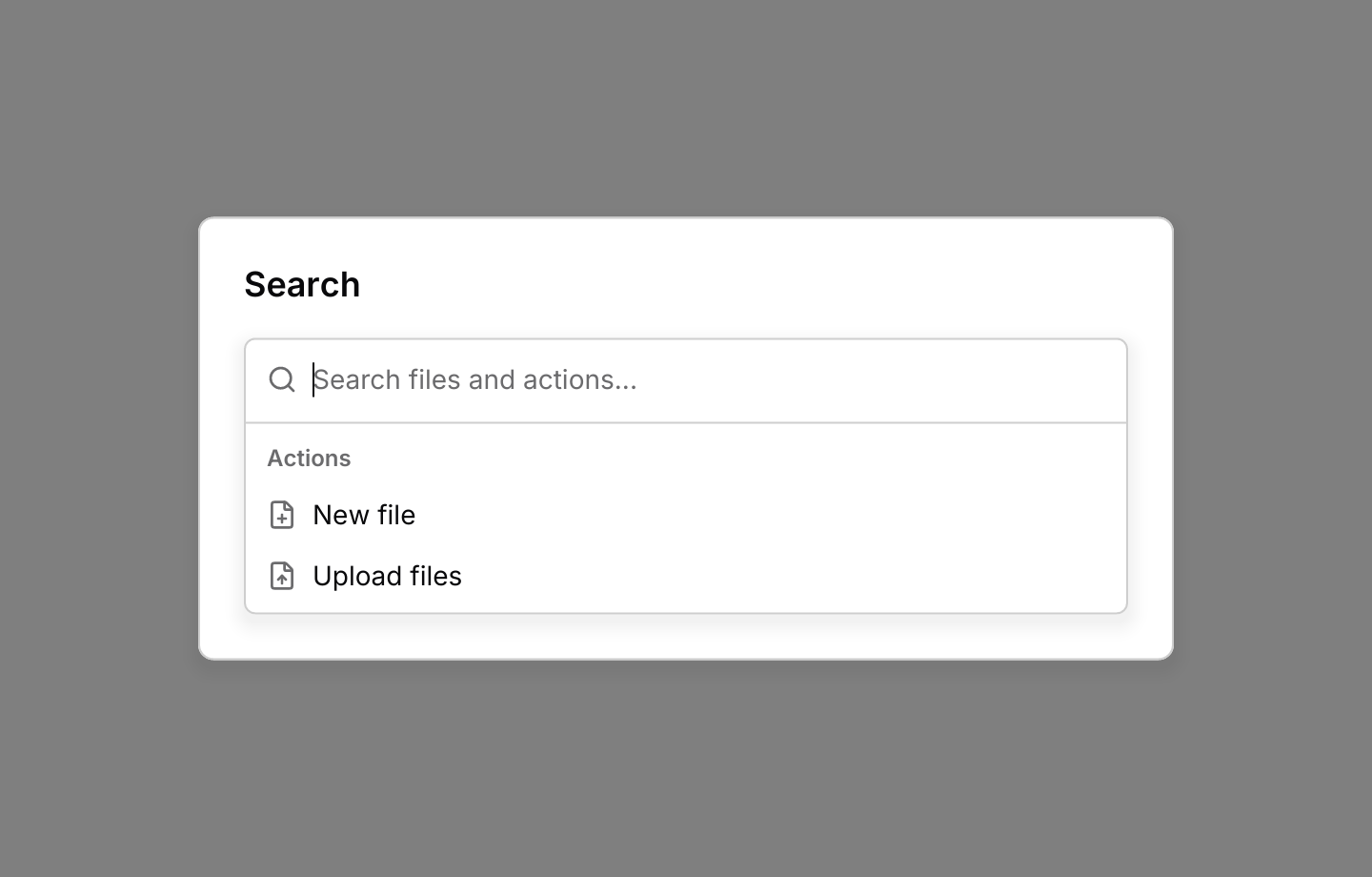Viewport: 1372px width, 877px height.
Task: Click the New file document-plus icon
Action: 282,515
